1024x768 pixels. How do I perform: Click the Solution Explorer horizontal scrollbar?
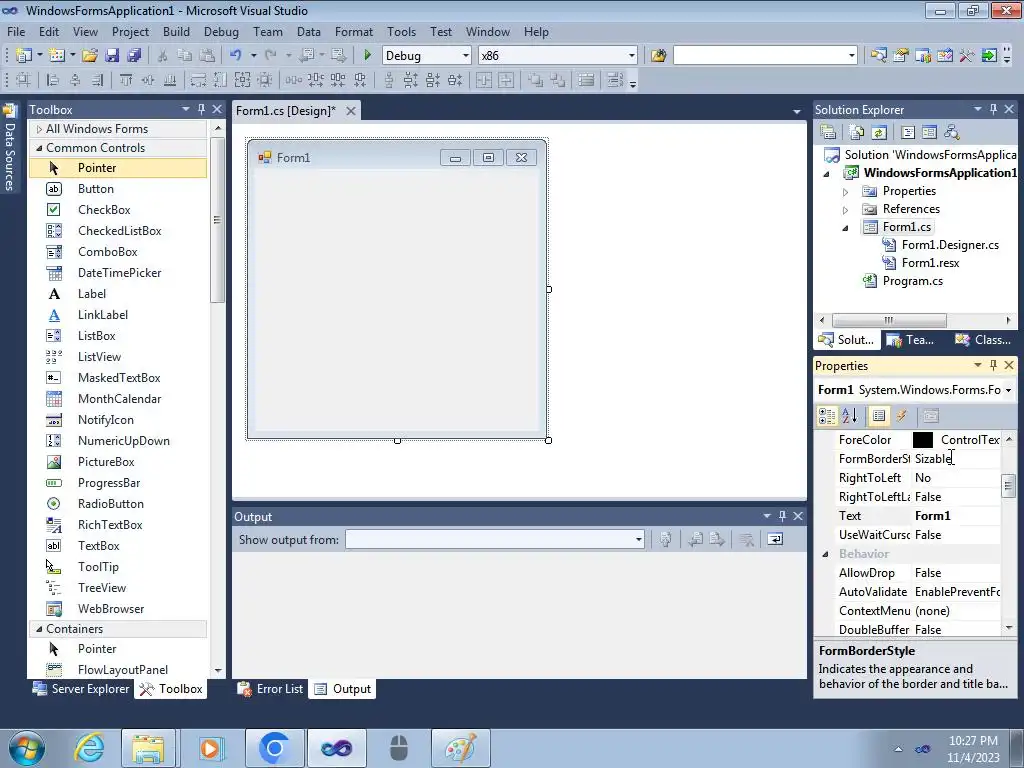pos(889,320)
